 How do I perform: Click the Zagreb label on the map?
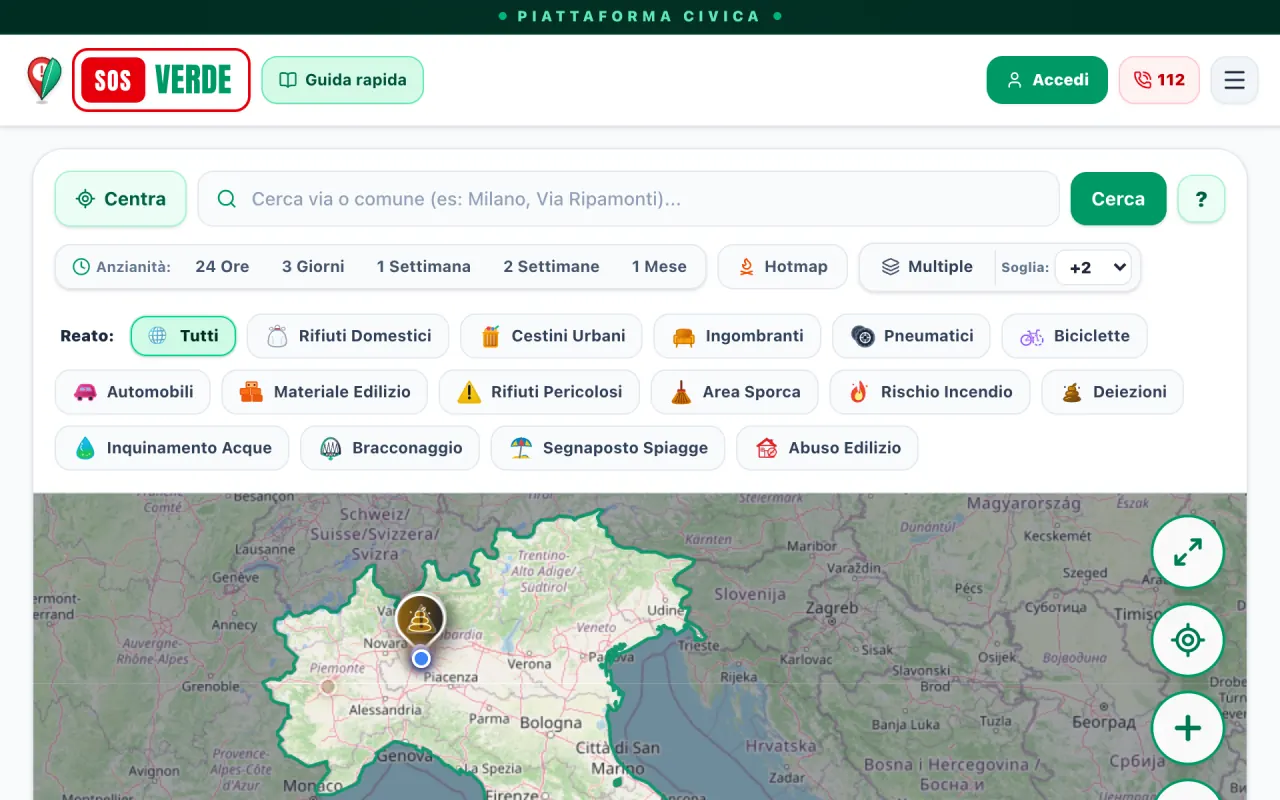(832, 607)
